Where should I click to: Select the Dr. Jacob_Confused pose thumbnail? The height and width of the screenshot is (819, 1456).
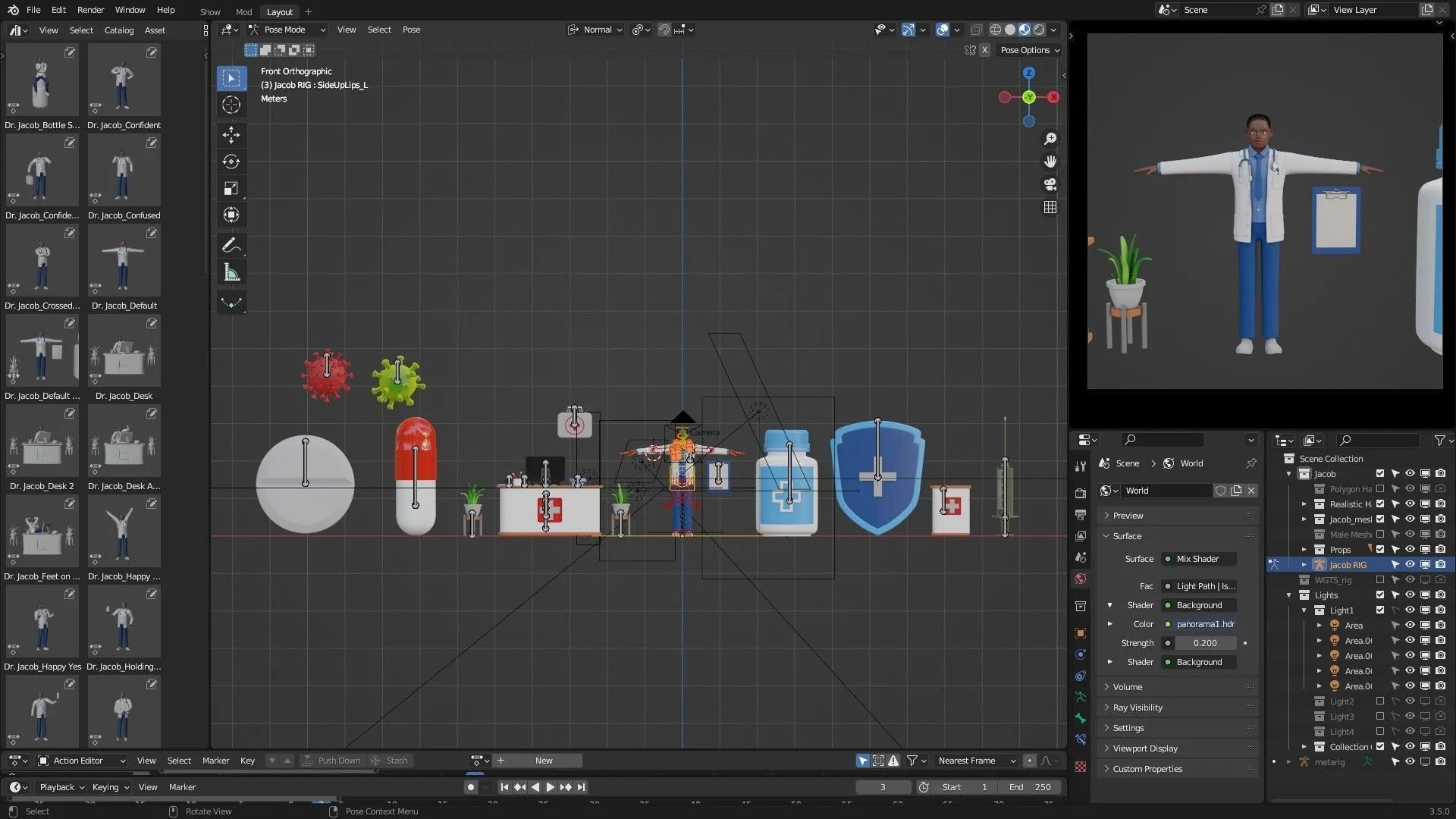[124, 172]
